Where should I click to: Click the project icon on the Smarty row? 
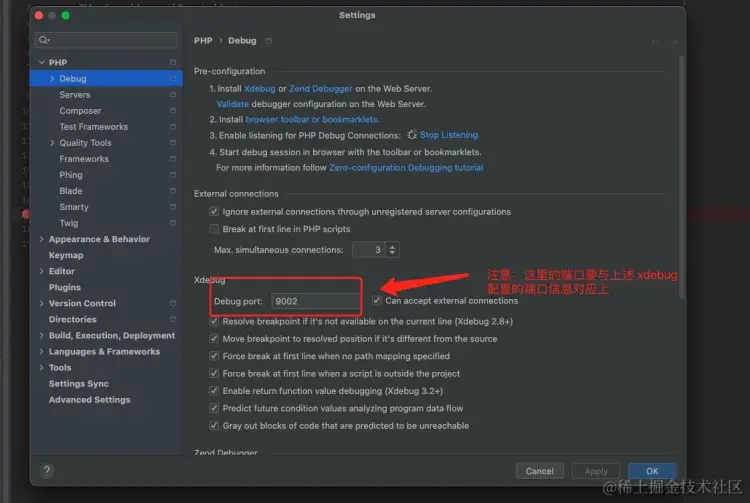[x=173, y=207]
